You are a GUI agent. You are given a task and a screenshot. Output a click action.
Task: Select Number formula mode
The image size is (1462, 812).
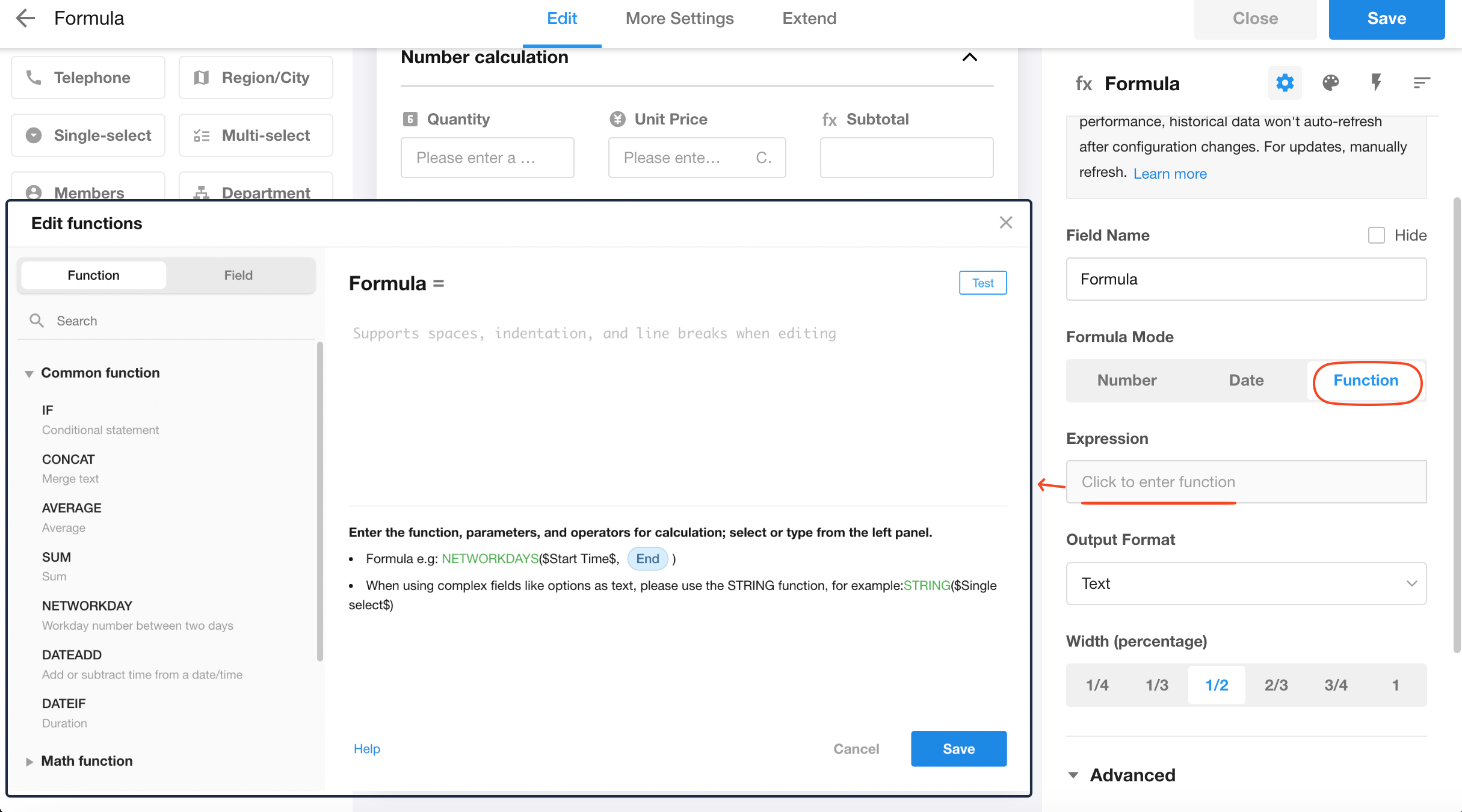pyautogui.click(x=1126, y=380)
